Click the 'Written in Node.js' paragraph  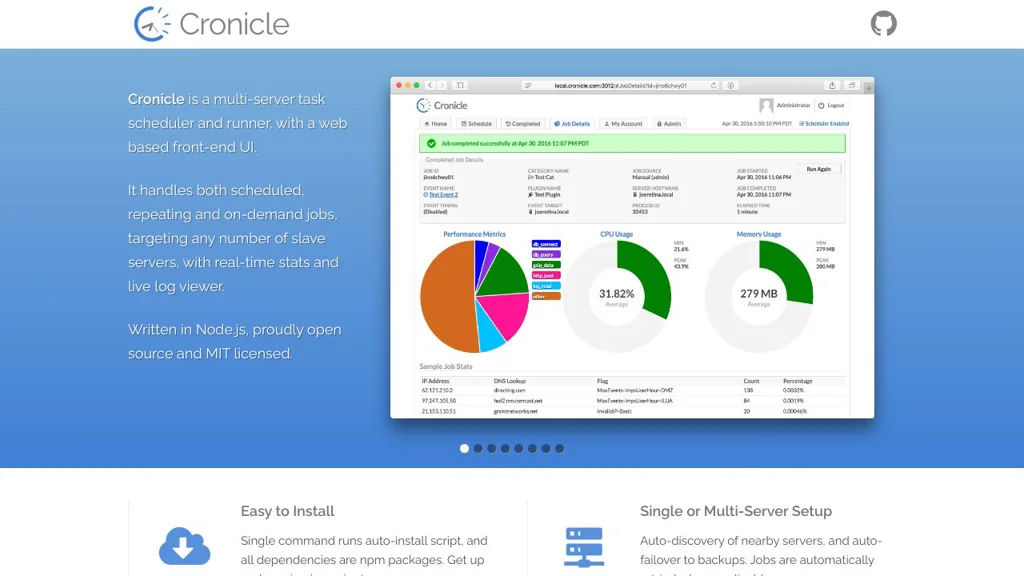tap(234, 342)
